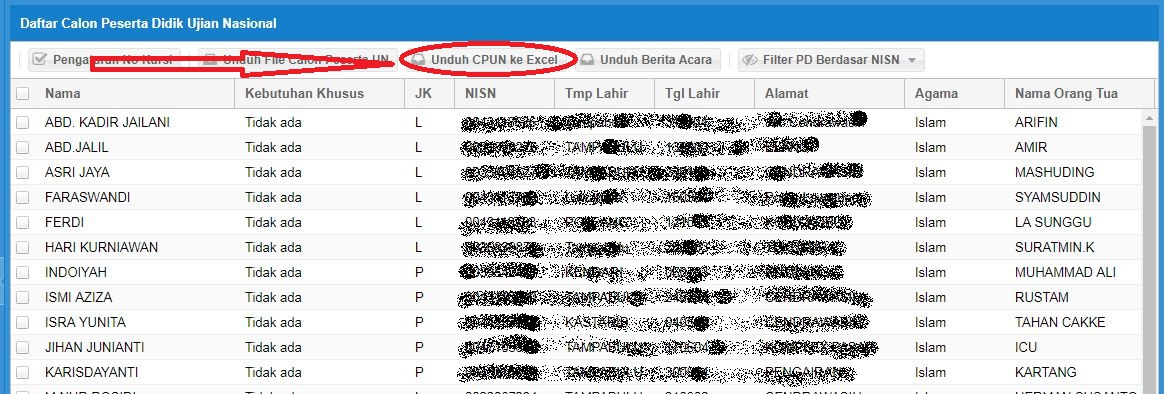Click parent name TAHAN CAKKE
This screenshot has width=1164, height=394.
[1059, 323]
